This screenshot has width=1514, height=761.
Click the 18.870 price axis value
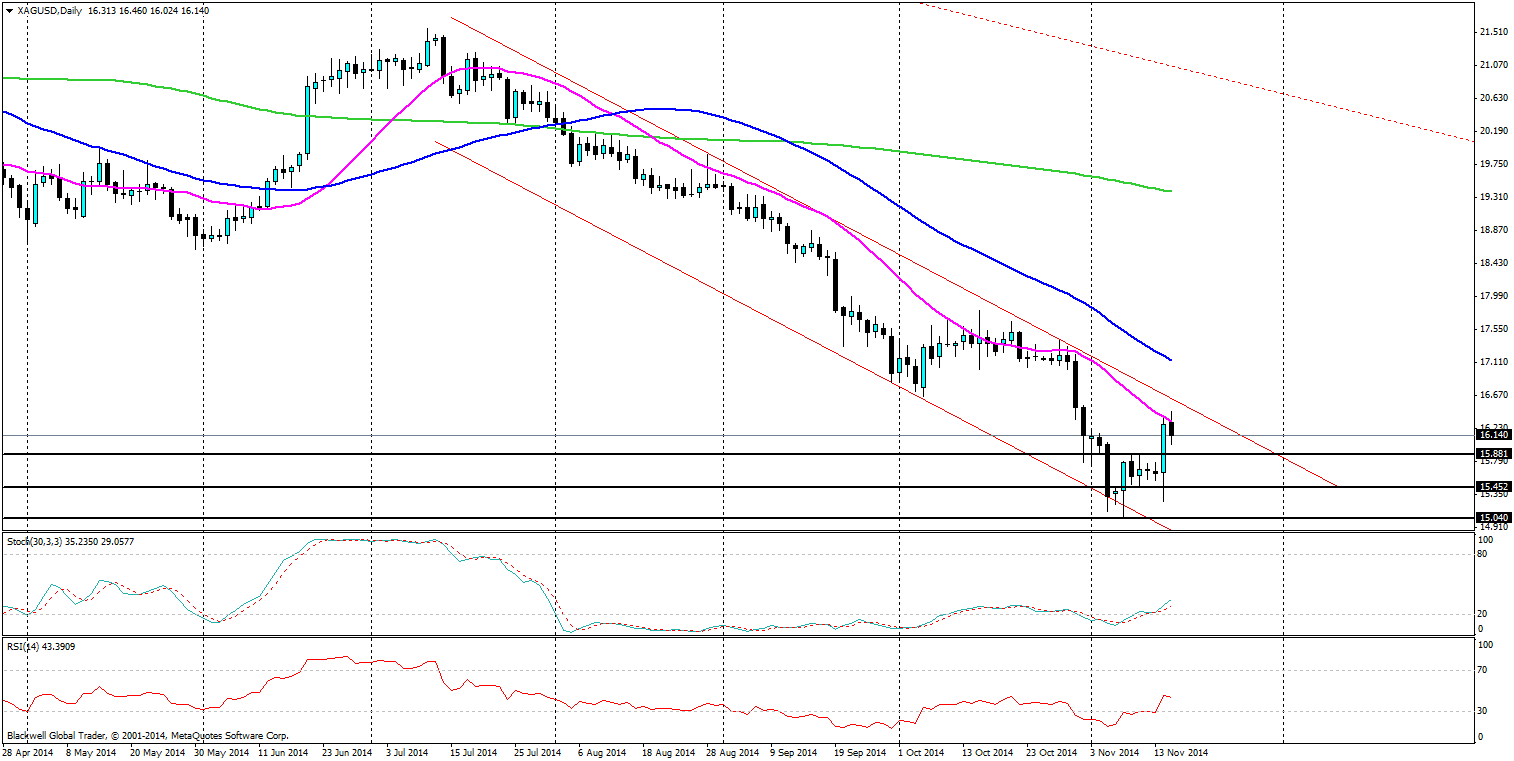(1494, 230)
